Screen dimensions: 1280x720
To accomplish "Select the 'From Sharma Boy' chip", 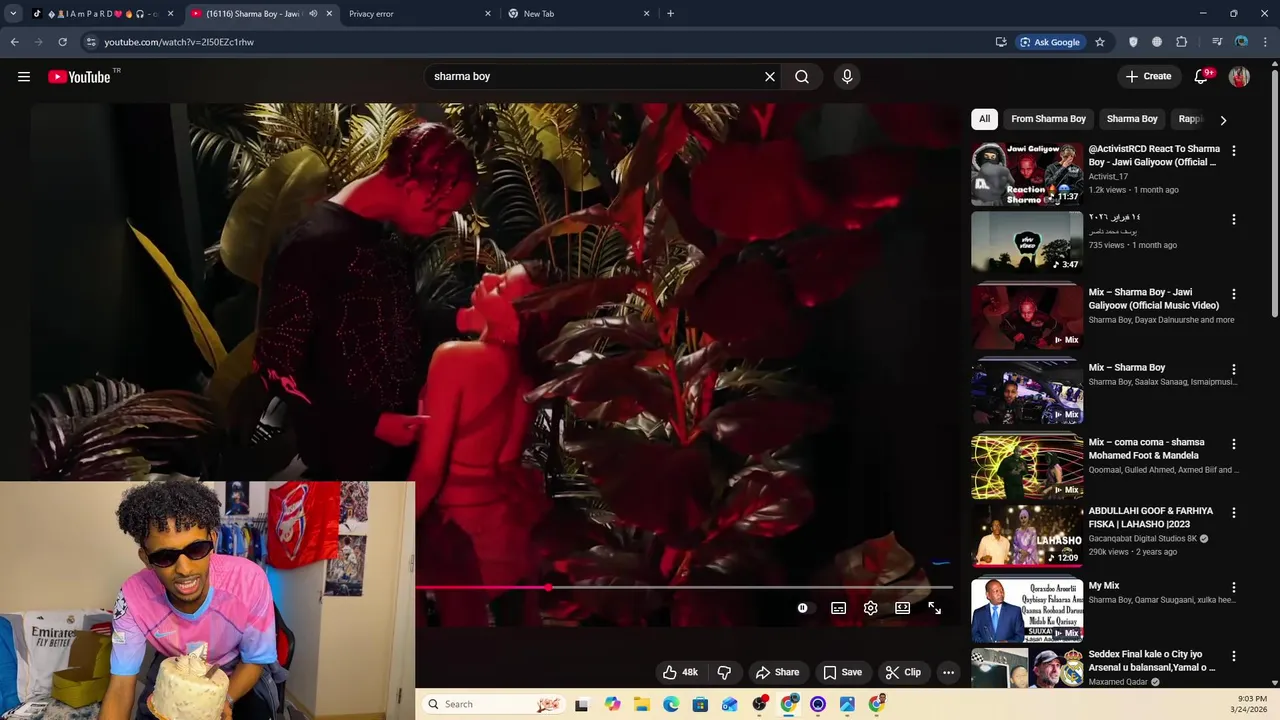I will click(1048, 119).
